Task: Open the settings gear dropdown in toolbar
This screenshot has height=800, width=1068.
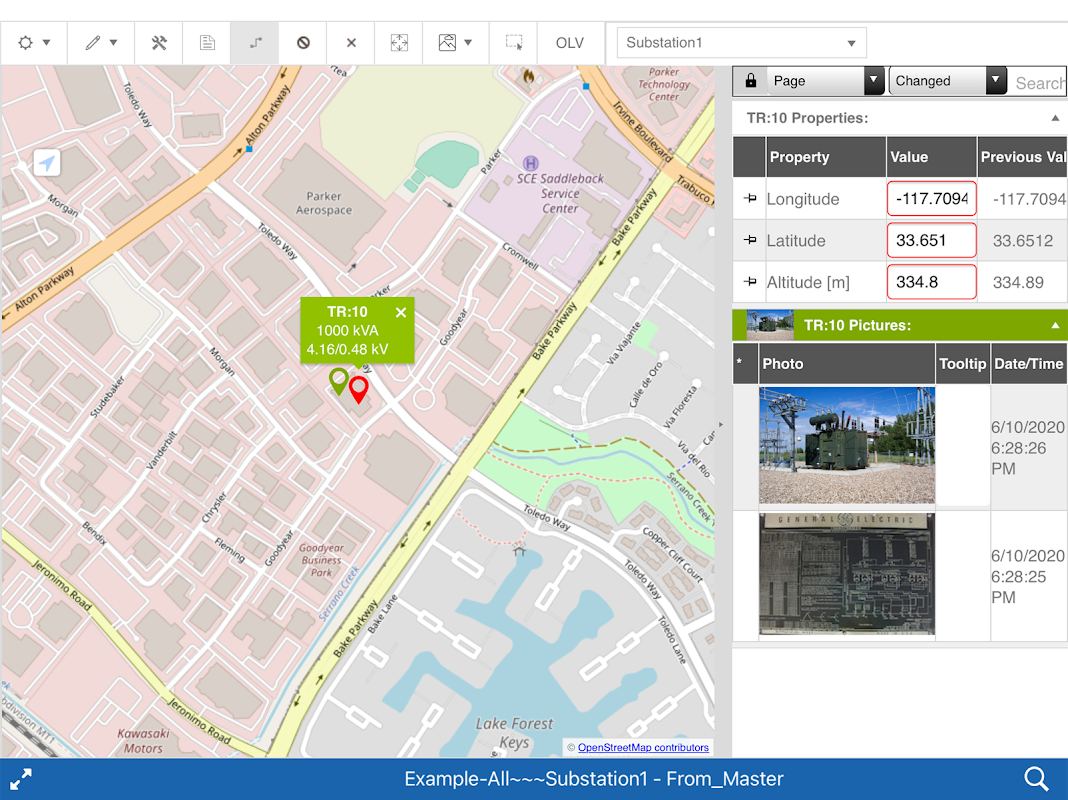Action: tap(34, 43)
